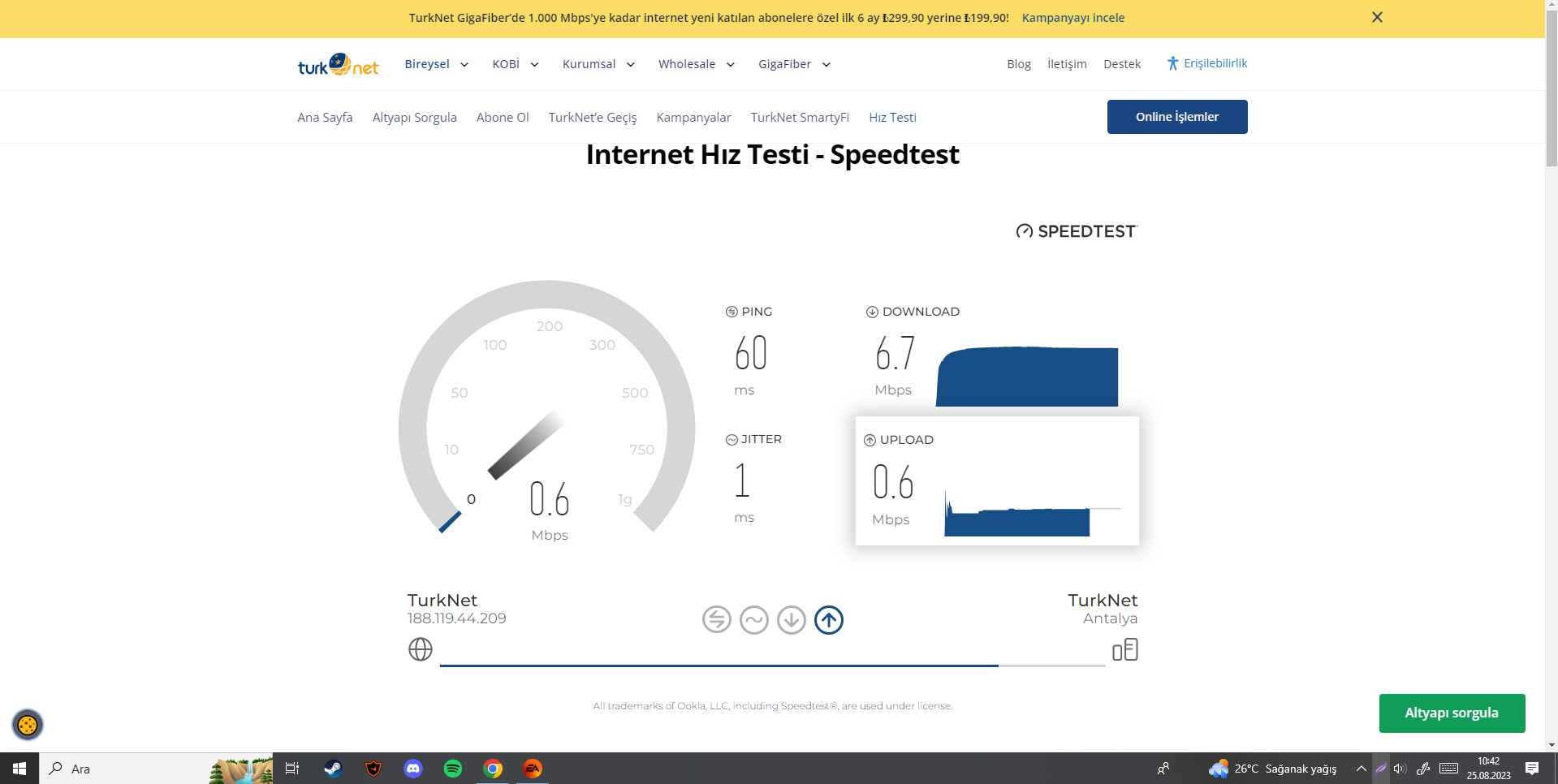The width and height of the screenshot is (1558, 784).
Task: Open the İletişim link
Action: click(1067, 64)
